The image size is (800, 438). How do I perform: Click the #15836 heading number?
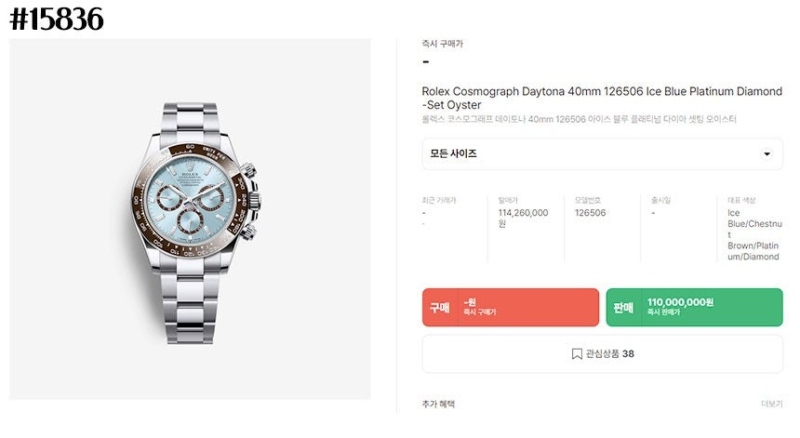(56, 18)
